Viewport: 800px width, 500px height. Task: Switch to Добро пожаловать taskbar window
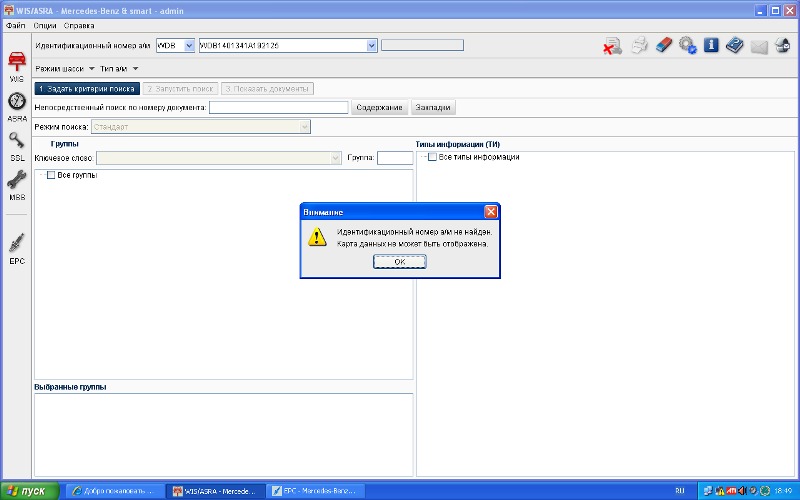[115, 491]
